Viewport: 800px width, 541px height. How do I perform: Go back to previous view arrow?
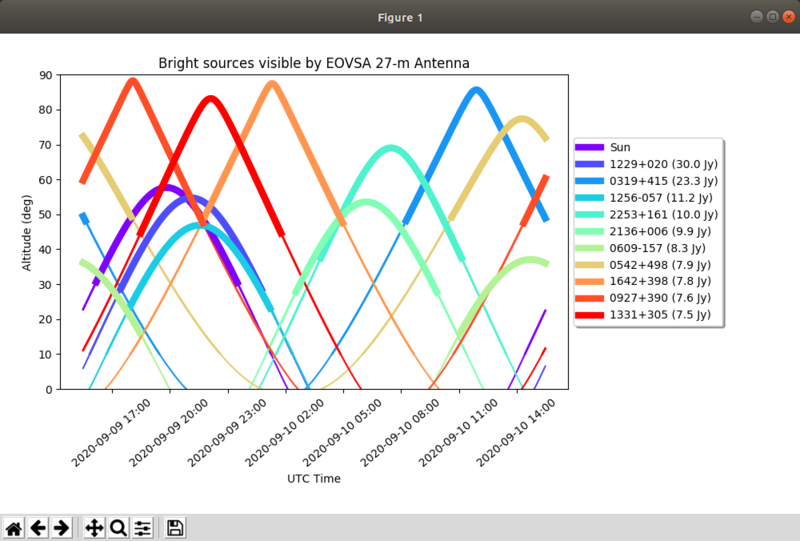tap(38, 528)
